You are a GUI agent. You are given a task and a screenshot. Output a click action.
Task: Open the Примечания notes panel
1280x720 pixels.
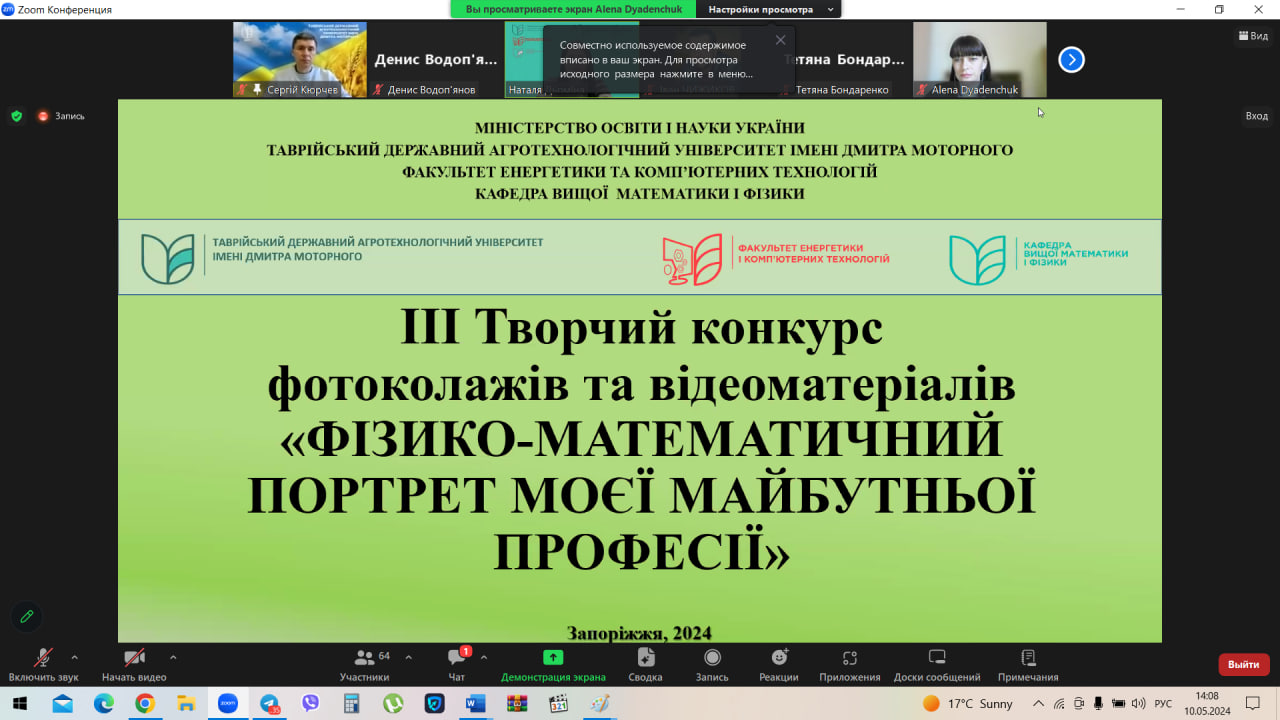1028,665
